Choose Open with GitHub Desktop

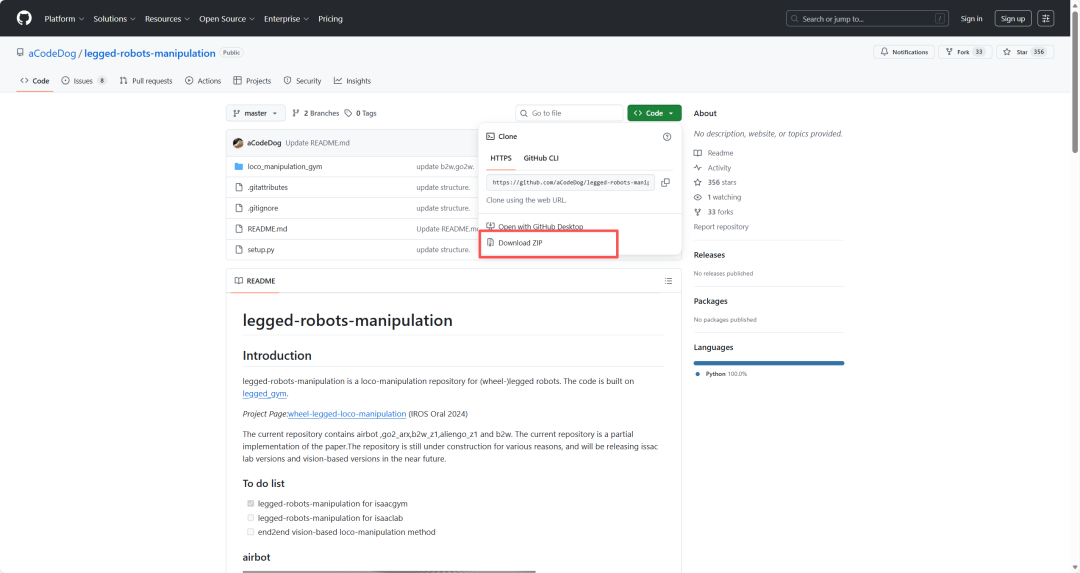click(x=534, y=226)
